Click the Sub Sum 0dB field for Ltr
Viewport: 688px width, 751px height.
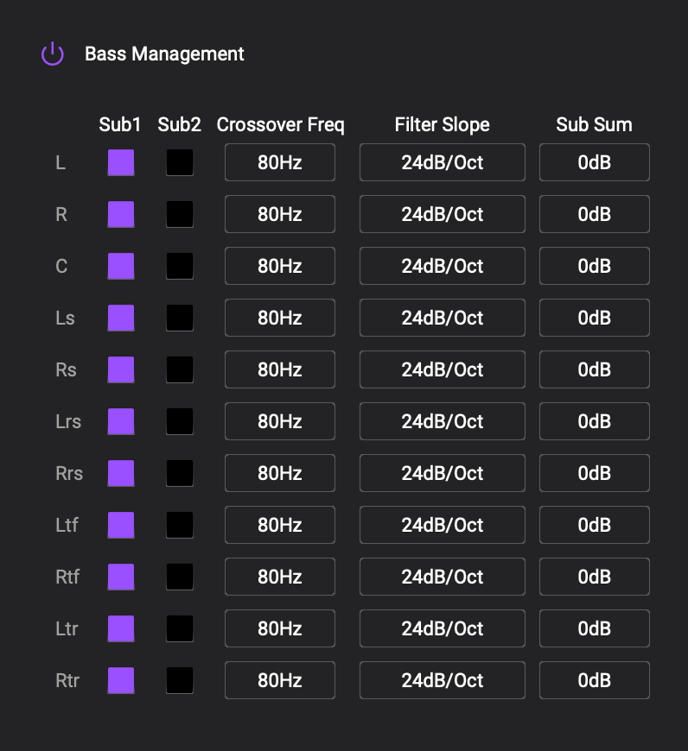(594, 629)
